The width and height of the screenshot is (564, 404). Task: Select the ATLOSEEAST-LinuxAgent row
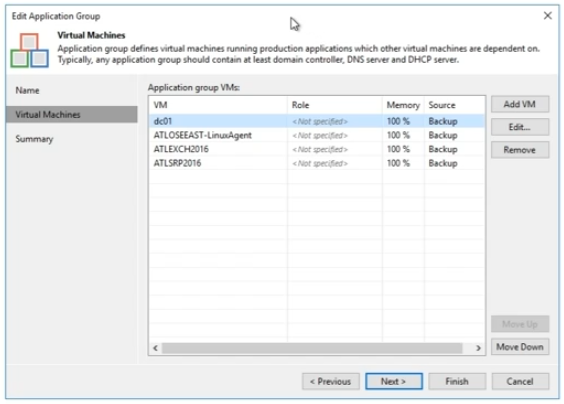[317, 135]
